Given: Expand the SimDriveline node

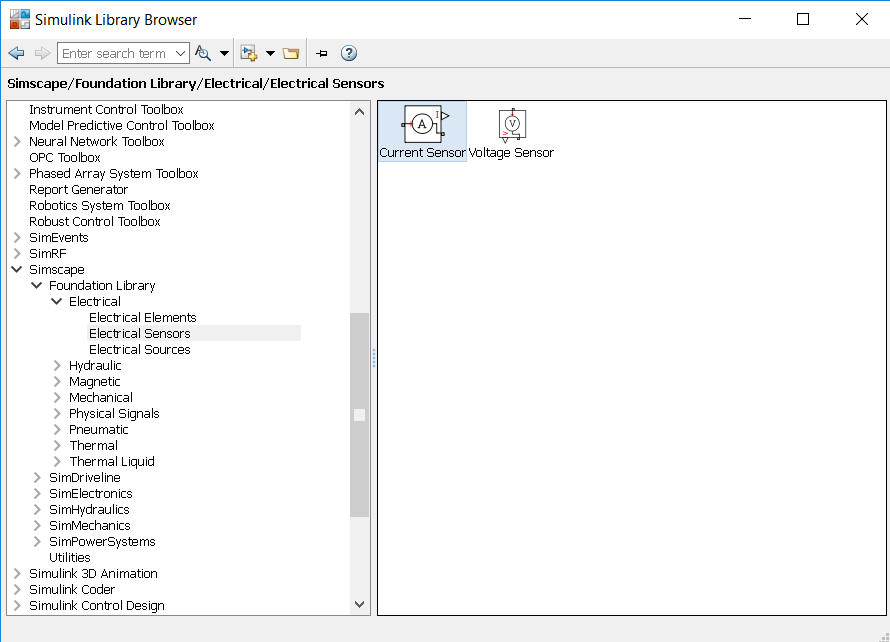Looking at the screenshot, I should pos(37,477).
